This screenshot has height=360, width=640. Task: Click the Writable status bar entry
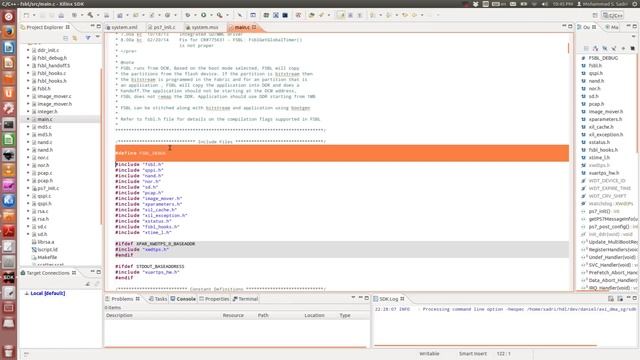[x=429, y=353]
